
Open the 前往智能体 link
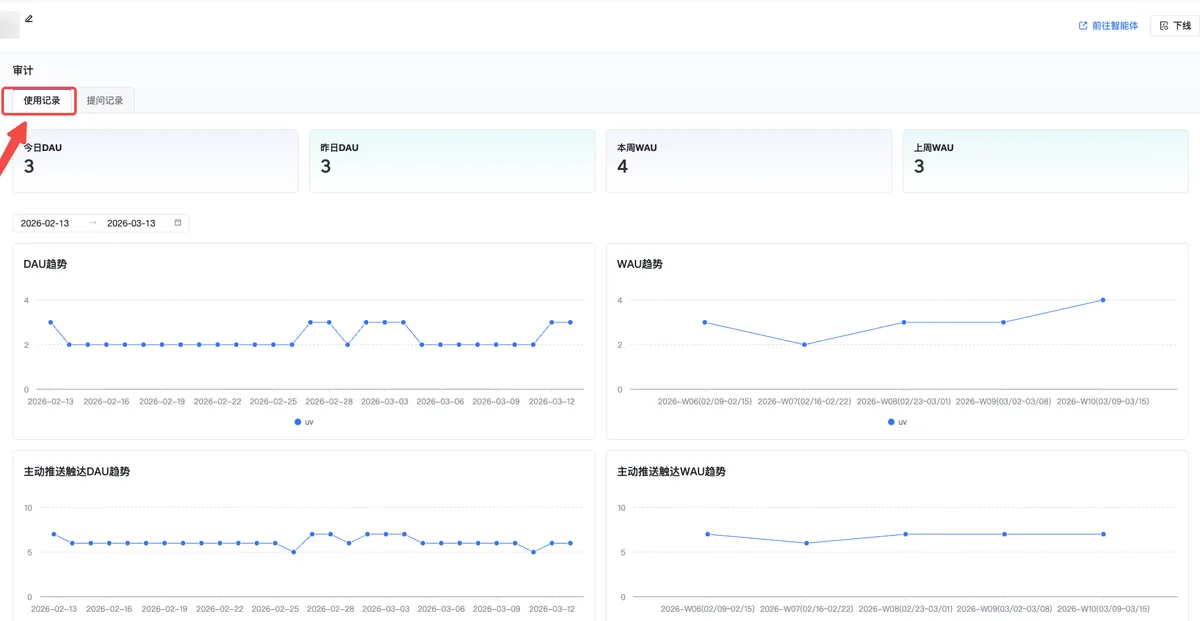(1108, 26)
